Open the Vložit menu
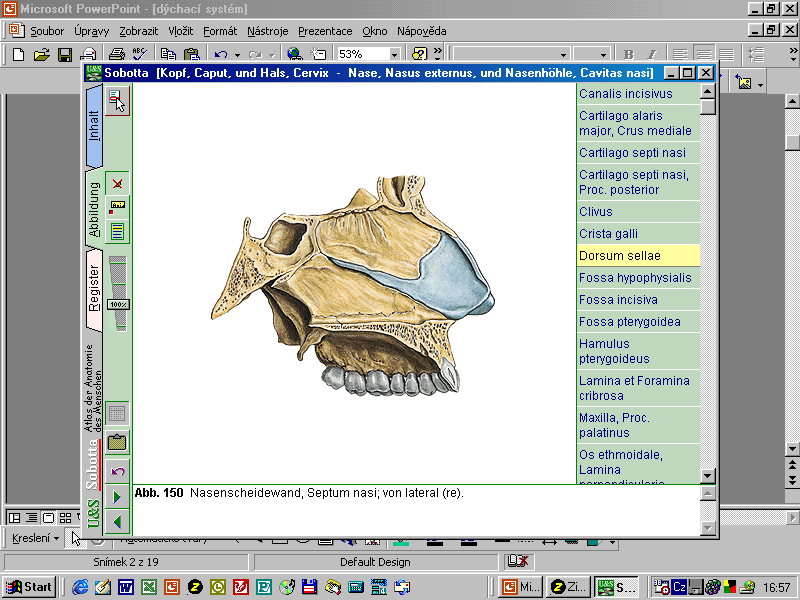The image size is (800, 600). [181, 31]
